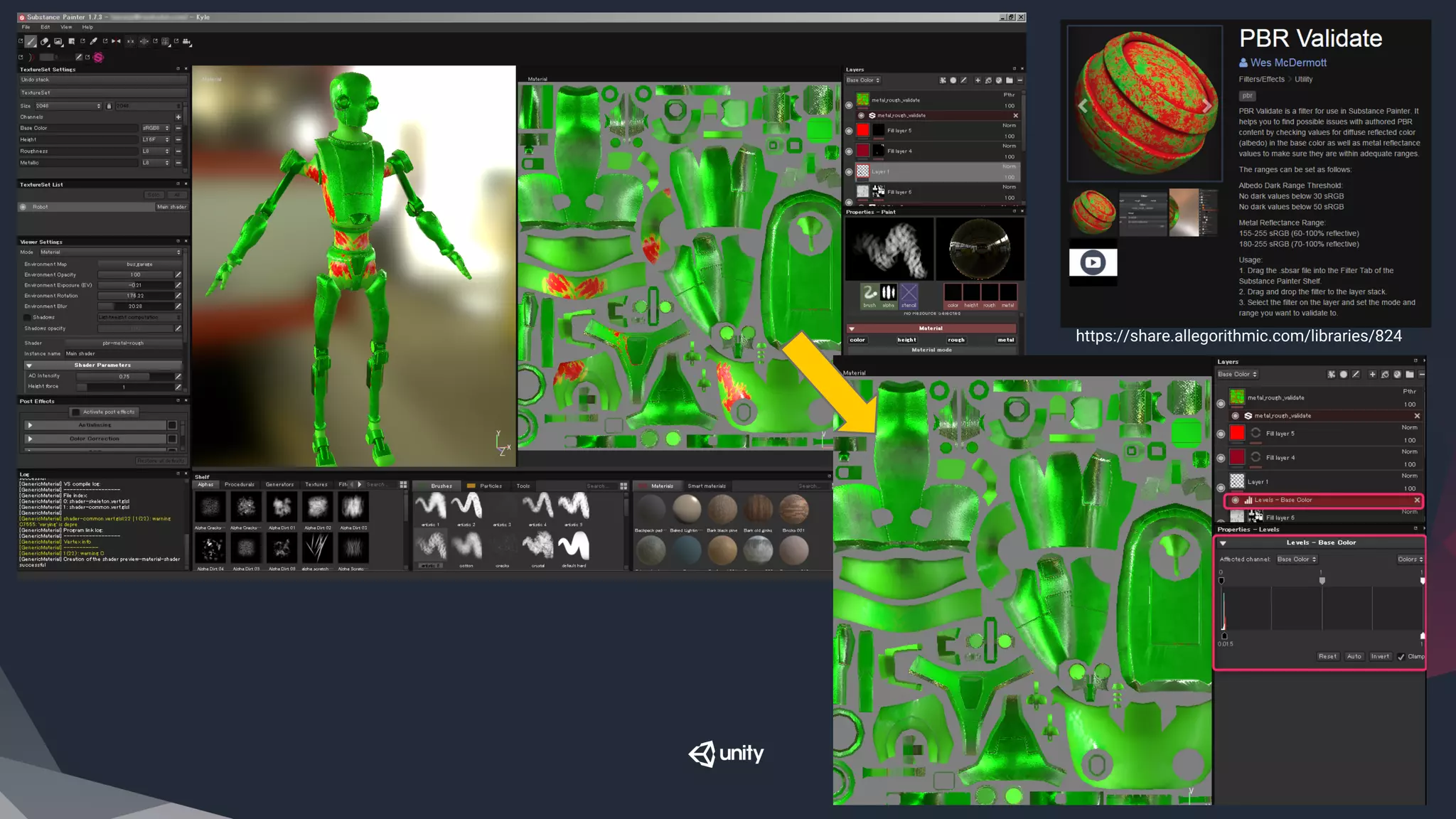Image resolution: width=1456 pixels, height=819 pixels.
Task: Play the PBR Validate video thumbnail
Action: point(1093,262)
